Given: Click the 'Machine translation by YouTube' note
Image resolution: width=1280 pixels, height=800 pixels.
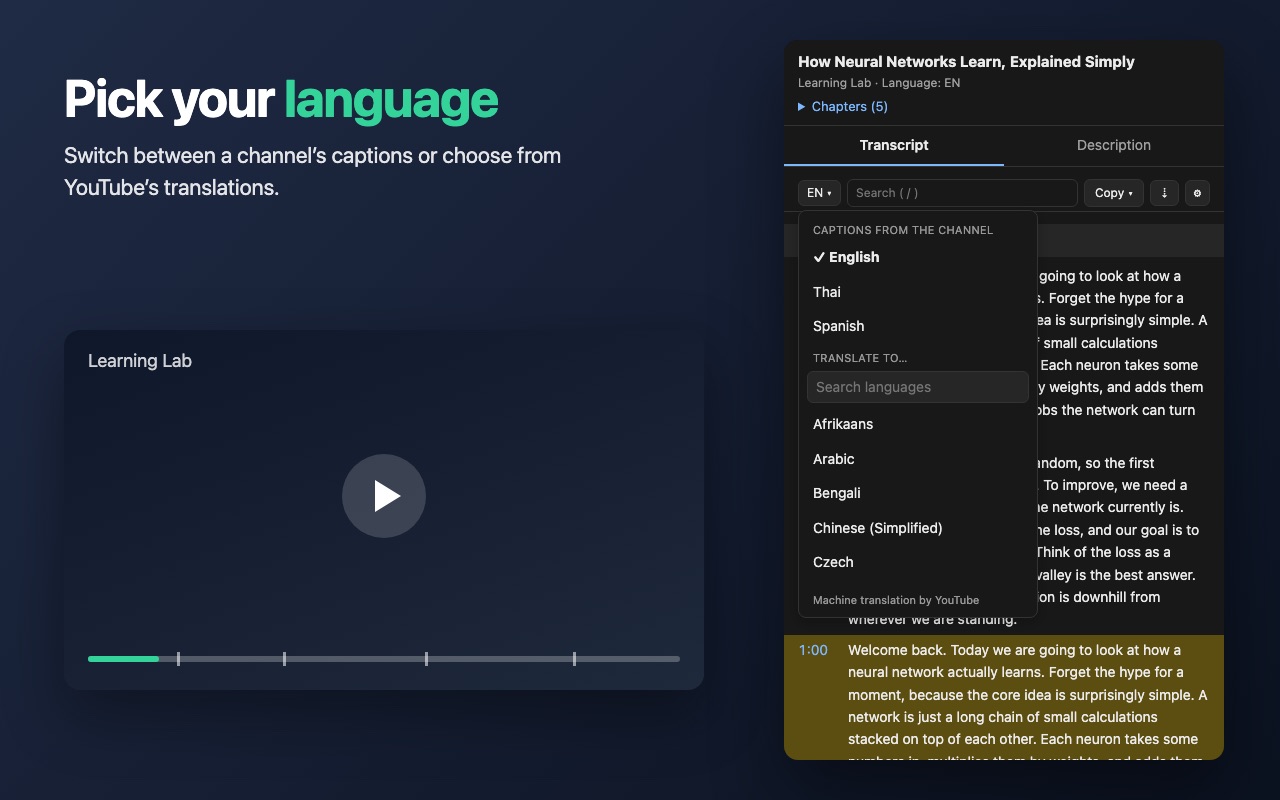Looking at the screenshot, I should click(x=896, y=600).
